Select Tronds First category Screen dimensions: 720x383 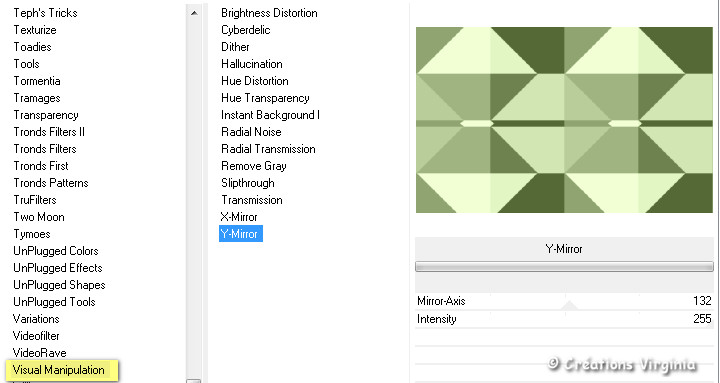click(x=41, y=166)
